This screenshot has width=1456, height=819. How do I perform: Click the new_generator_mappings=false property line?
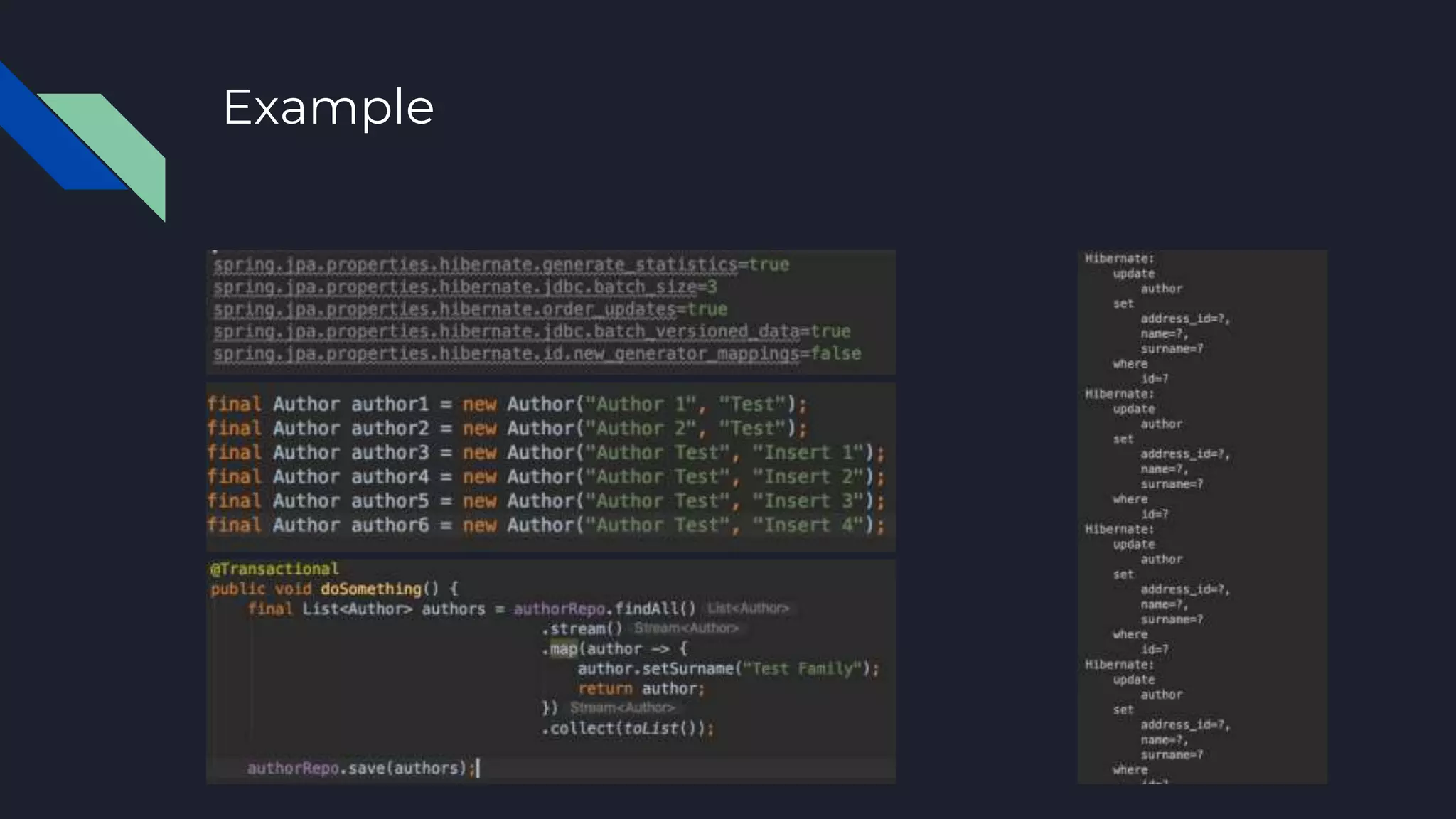tap(536, 353)
